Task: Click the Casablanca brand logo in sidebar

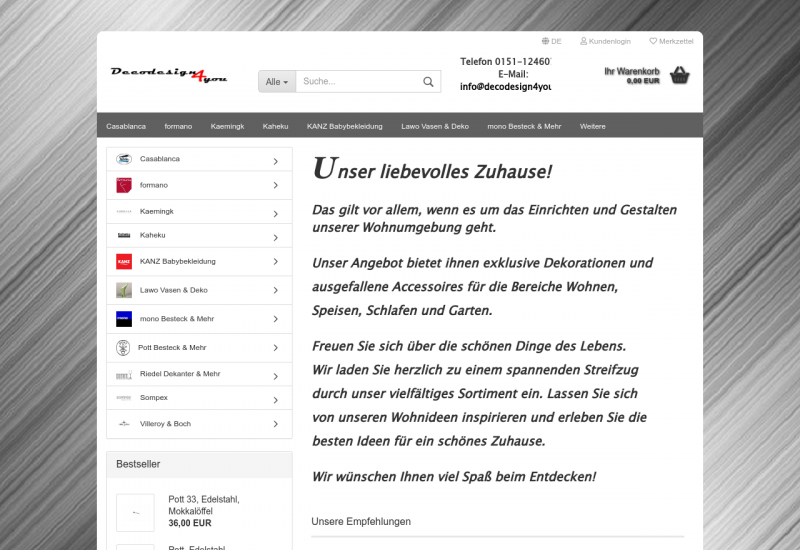Action: pyautogui.click(x=124, y=159)
